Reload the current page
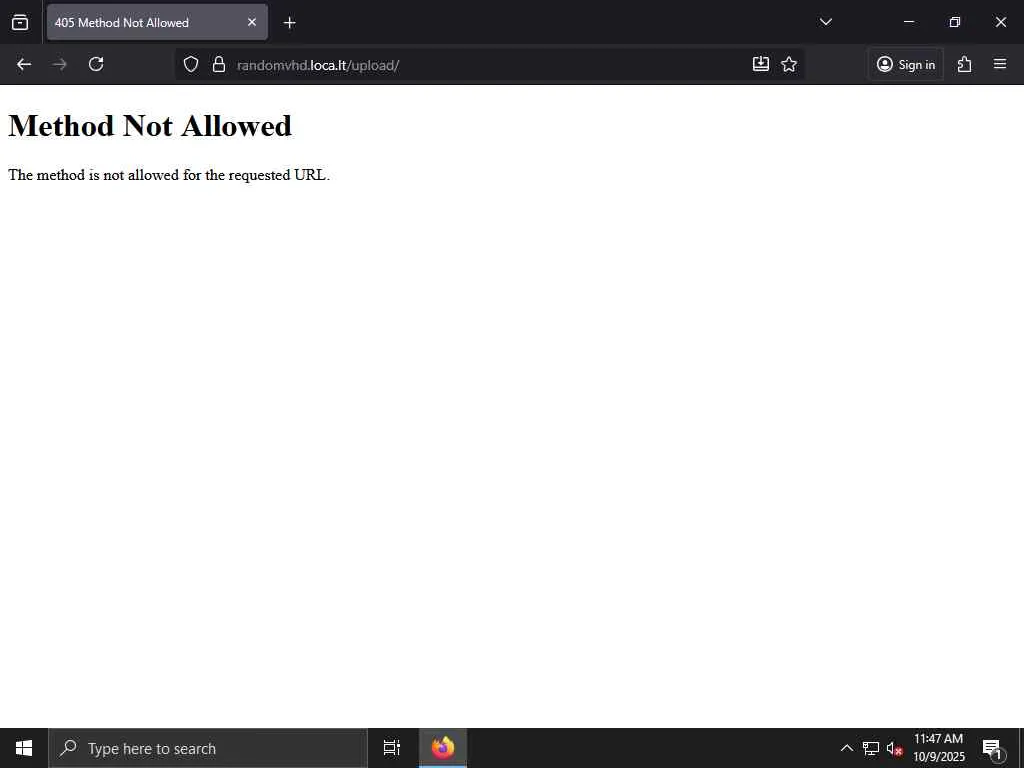The width and height of the screenshot is (1024, 768). [96, 64]
